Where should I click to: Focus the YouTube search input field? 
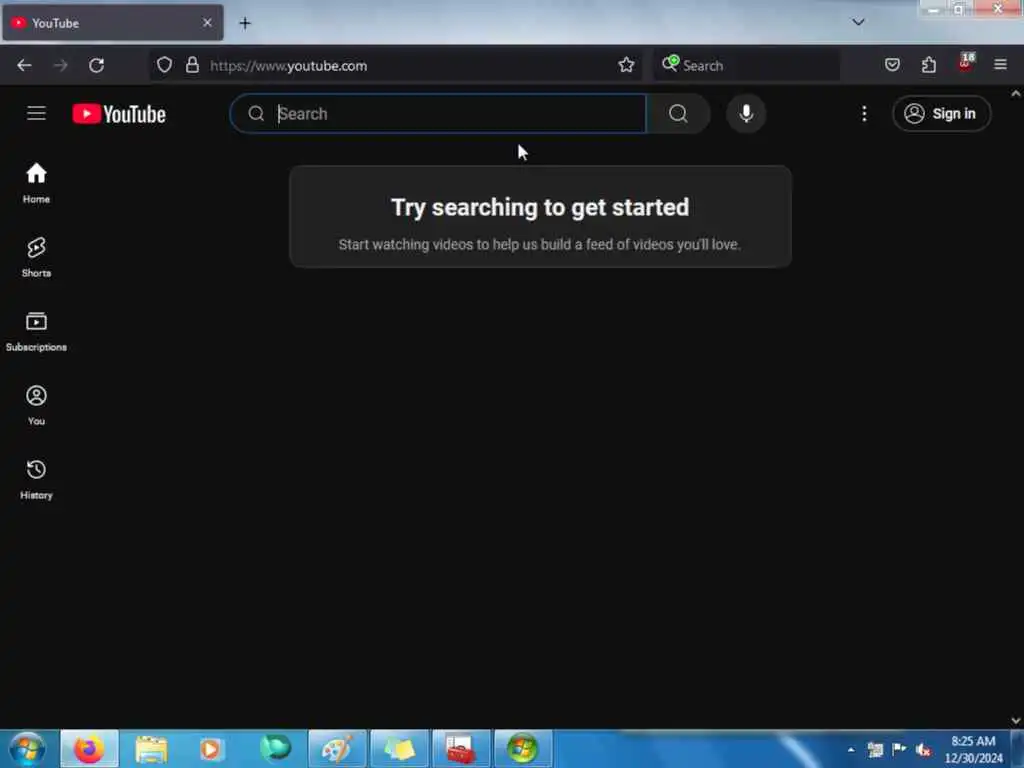[x=438, y=114]
